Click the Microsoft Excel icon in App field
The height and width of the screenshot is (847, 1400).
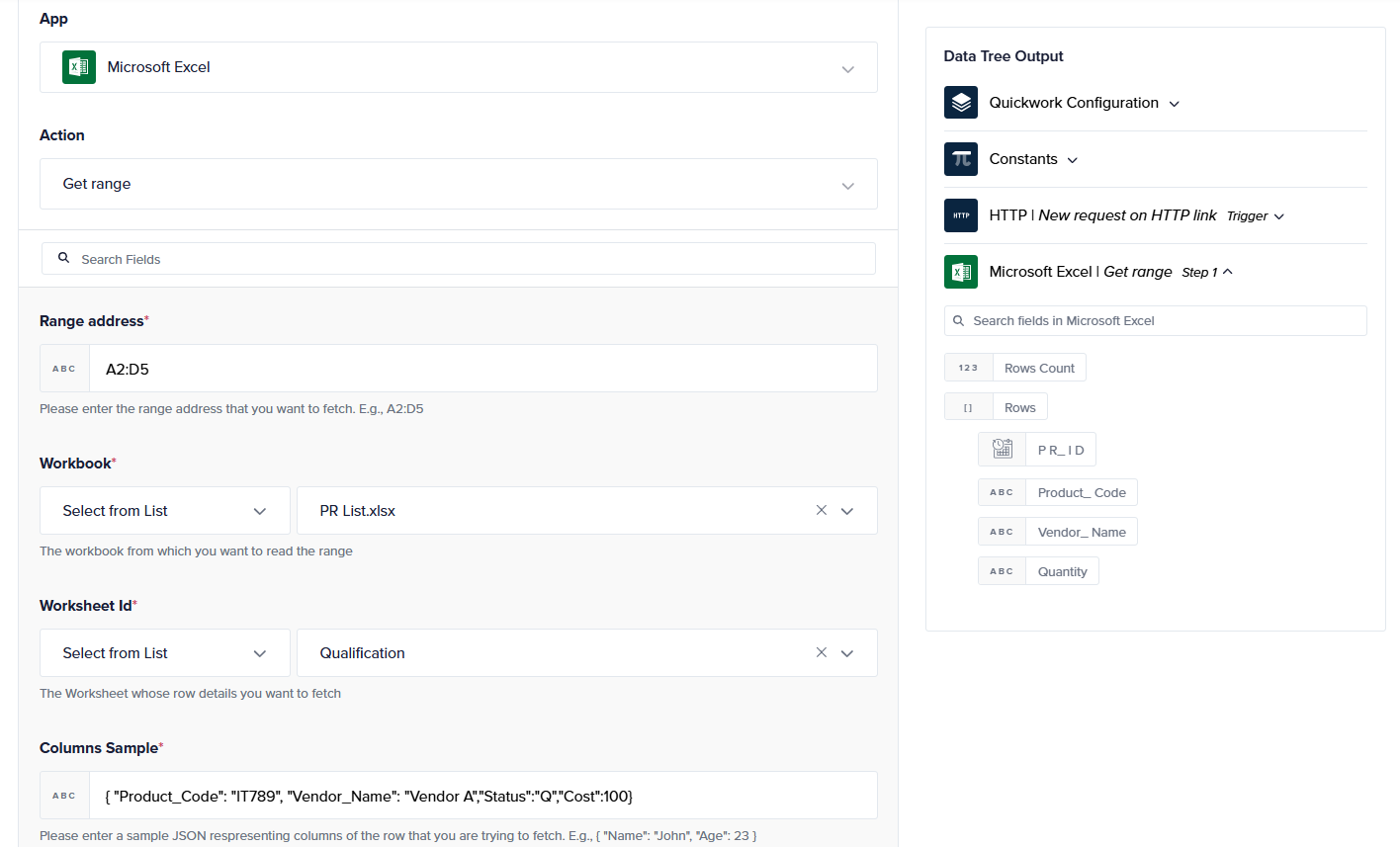pyautogui.click(x=79, y=67)
